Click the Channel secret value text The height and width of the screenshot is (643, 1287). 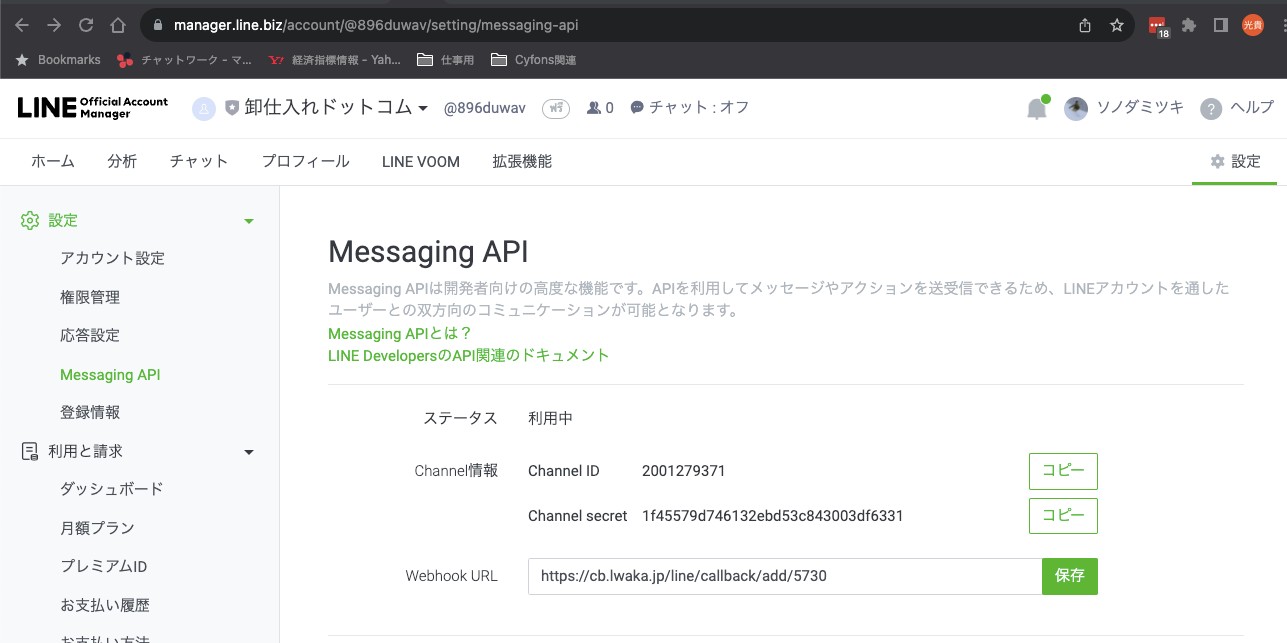[773, 516]
